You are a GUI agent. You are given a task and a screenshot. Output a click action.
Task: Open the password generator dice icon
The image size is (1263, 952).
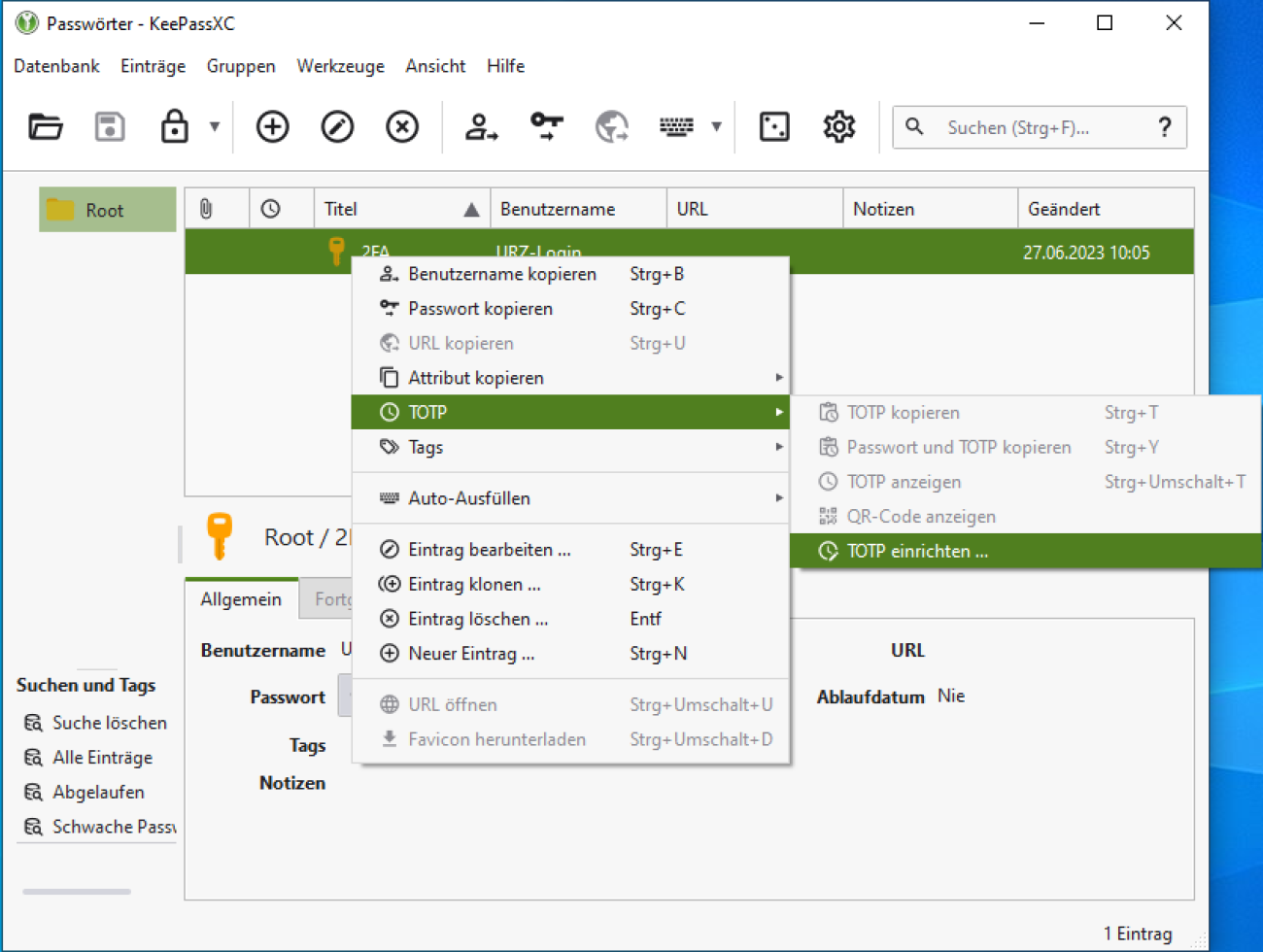click(773, 127)
